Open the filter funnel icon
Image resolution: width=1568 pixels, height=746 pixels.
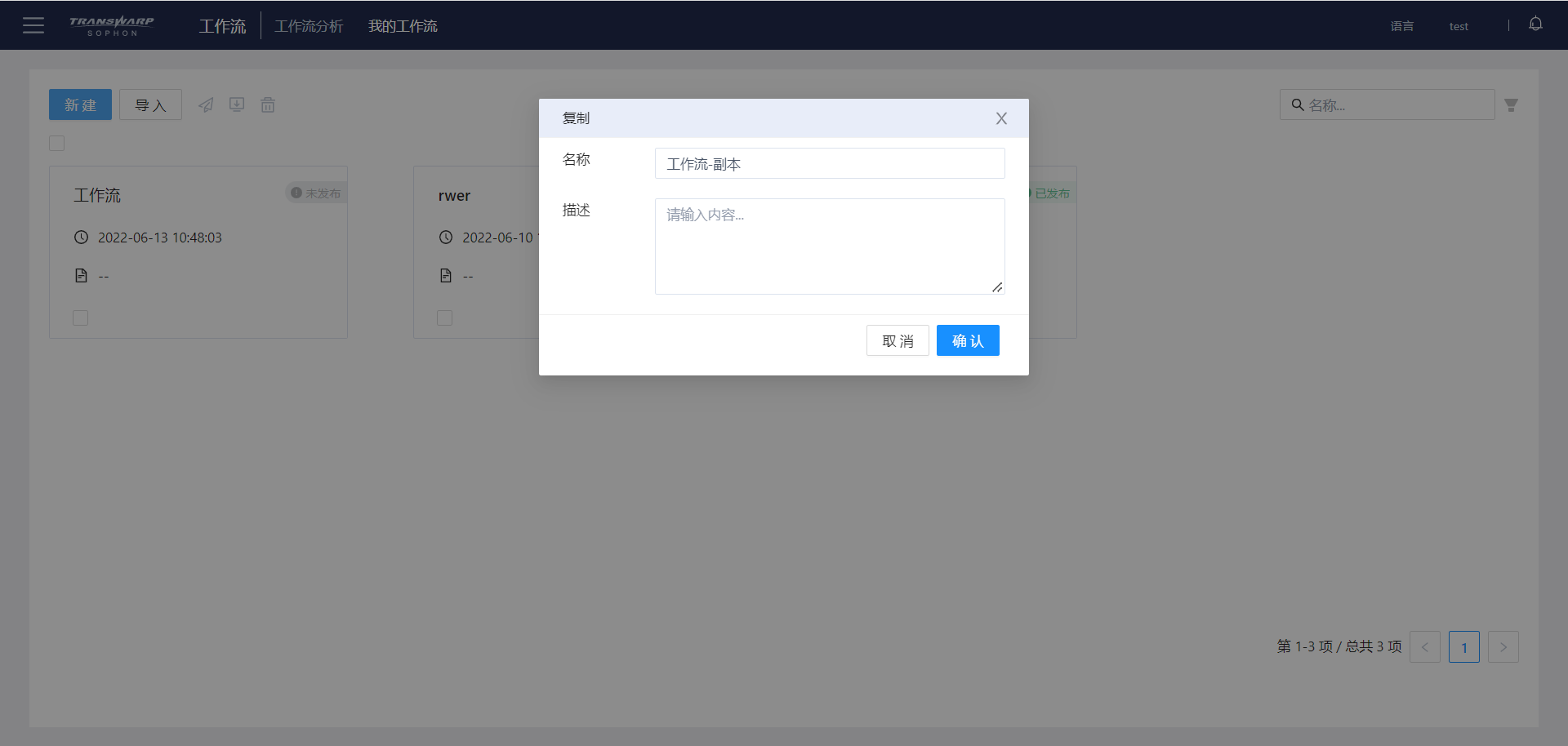pyautogui.click(x=1512, y=105)
